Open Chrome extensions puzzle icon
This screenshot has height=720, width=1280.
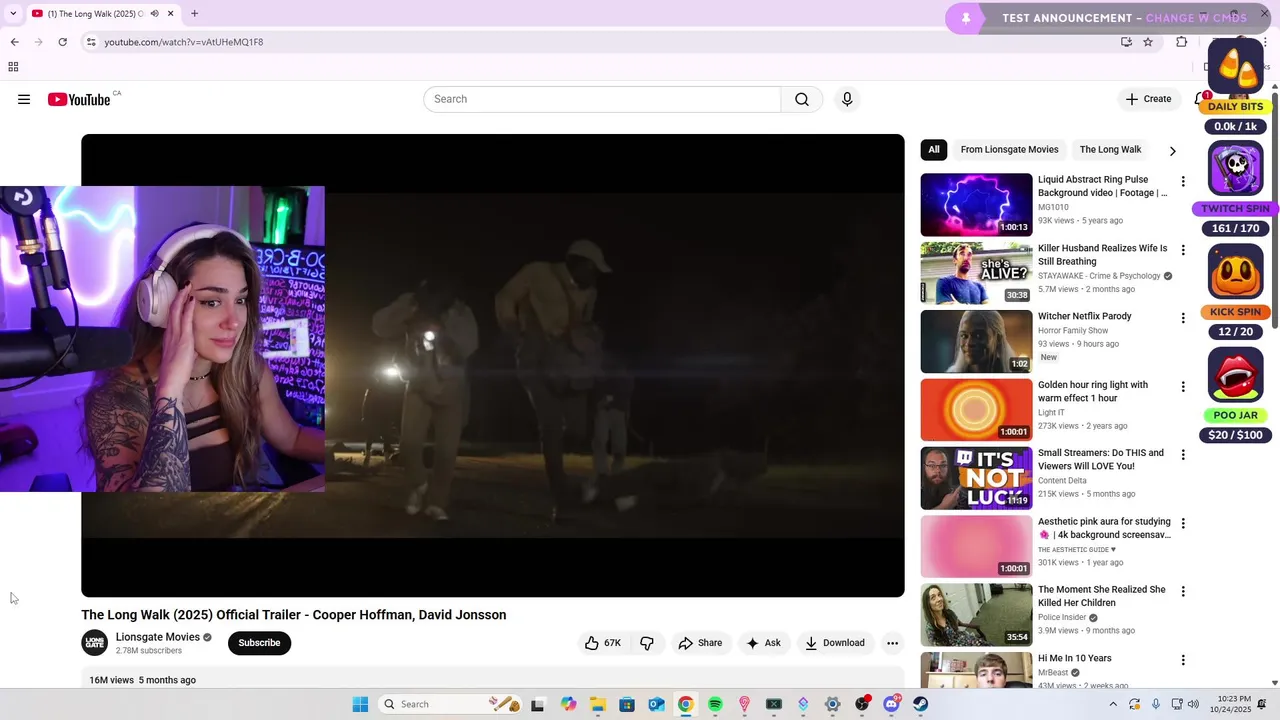coord(1181,42)
